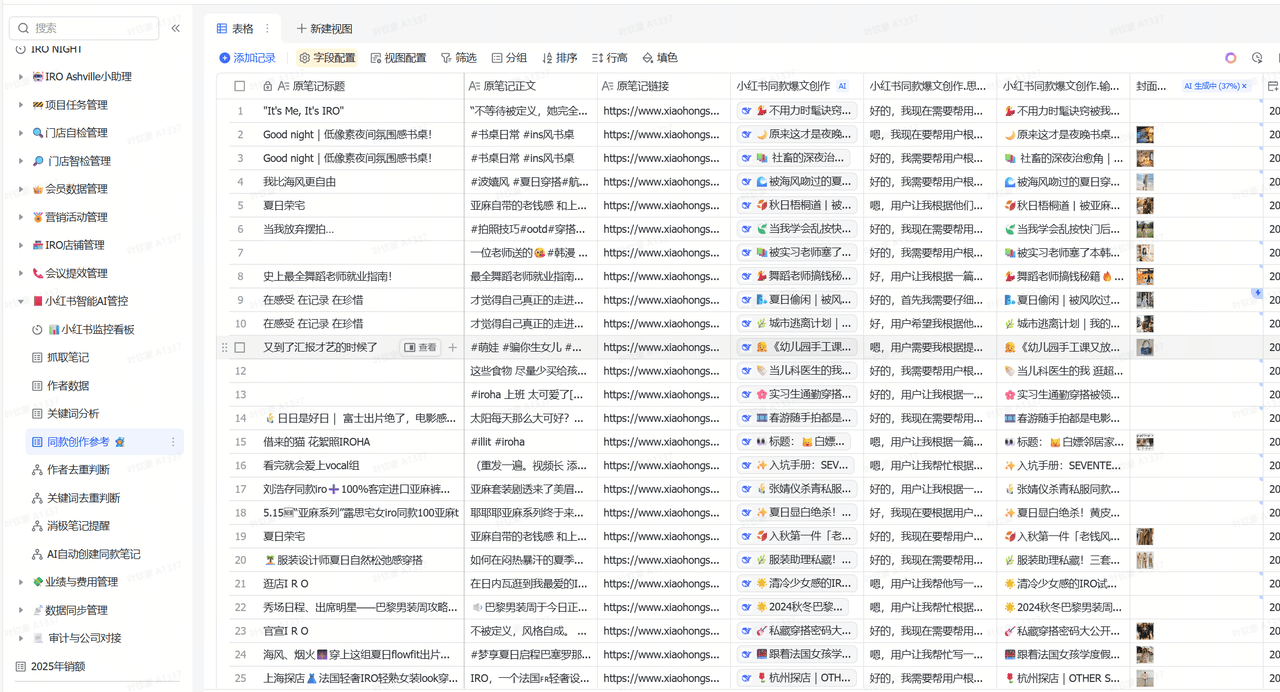The image size is (1280, 692).
Task: Select the 填色 fill color tool
Action: [660, 58]
